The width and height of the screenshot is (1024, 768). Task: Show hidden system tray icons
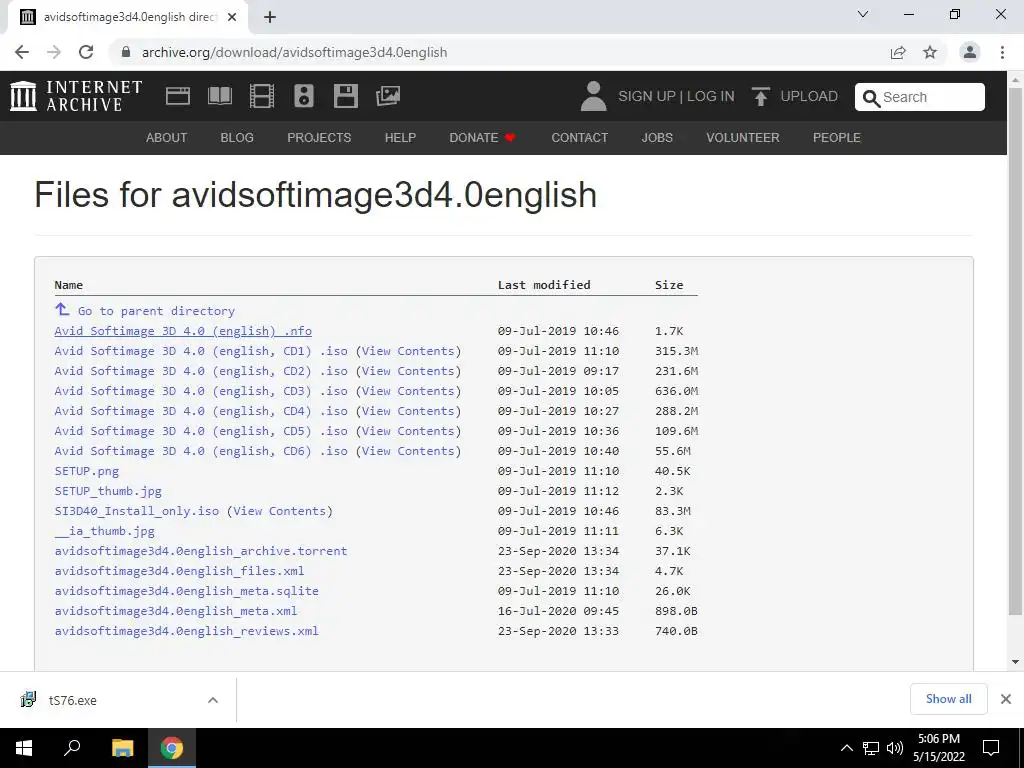point(846,748)
